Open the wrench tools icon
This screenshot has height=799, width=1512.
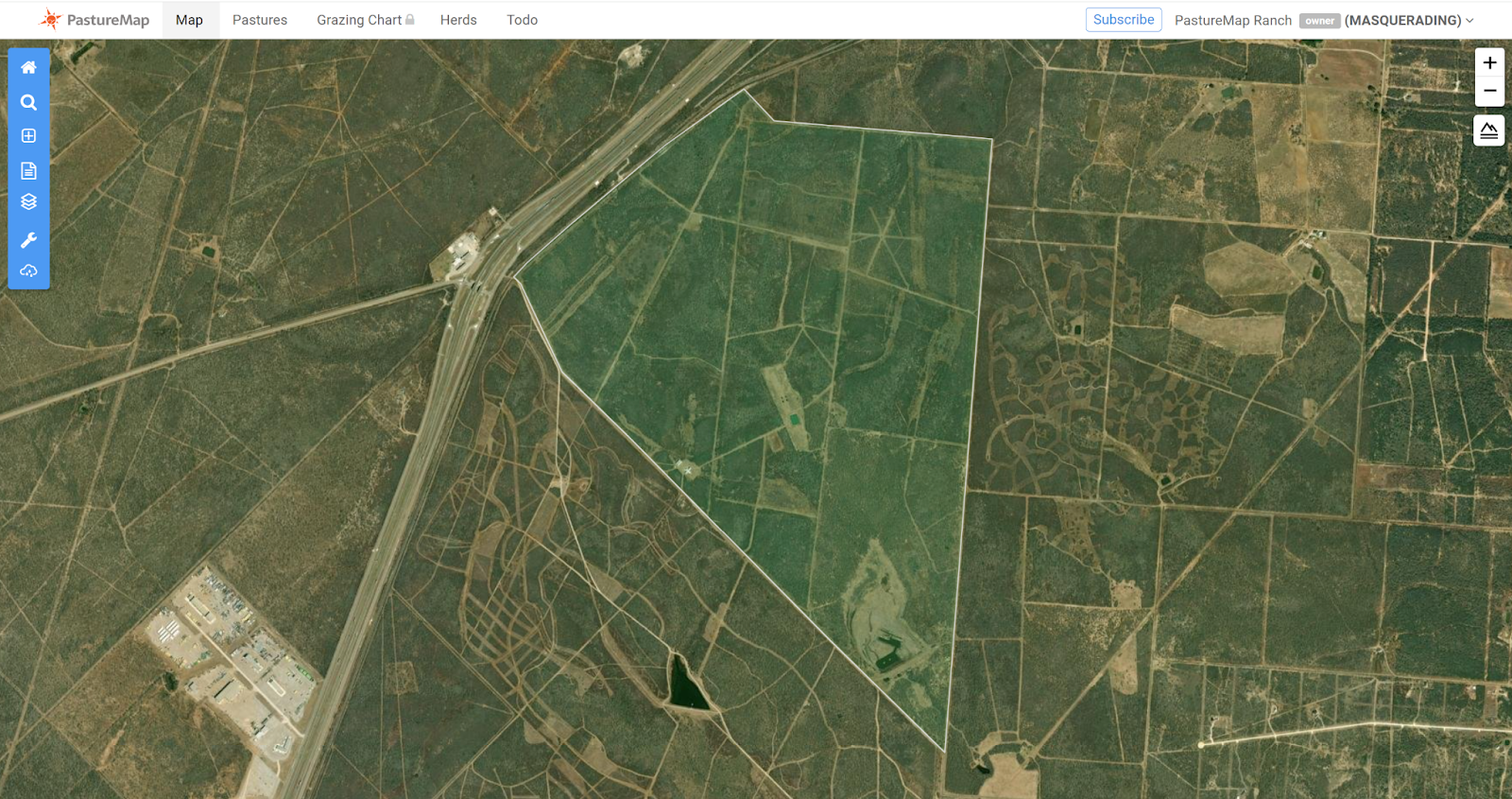(x=28, y=240)
